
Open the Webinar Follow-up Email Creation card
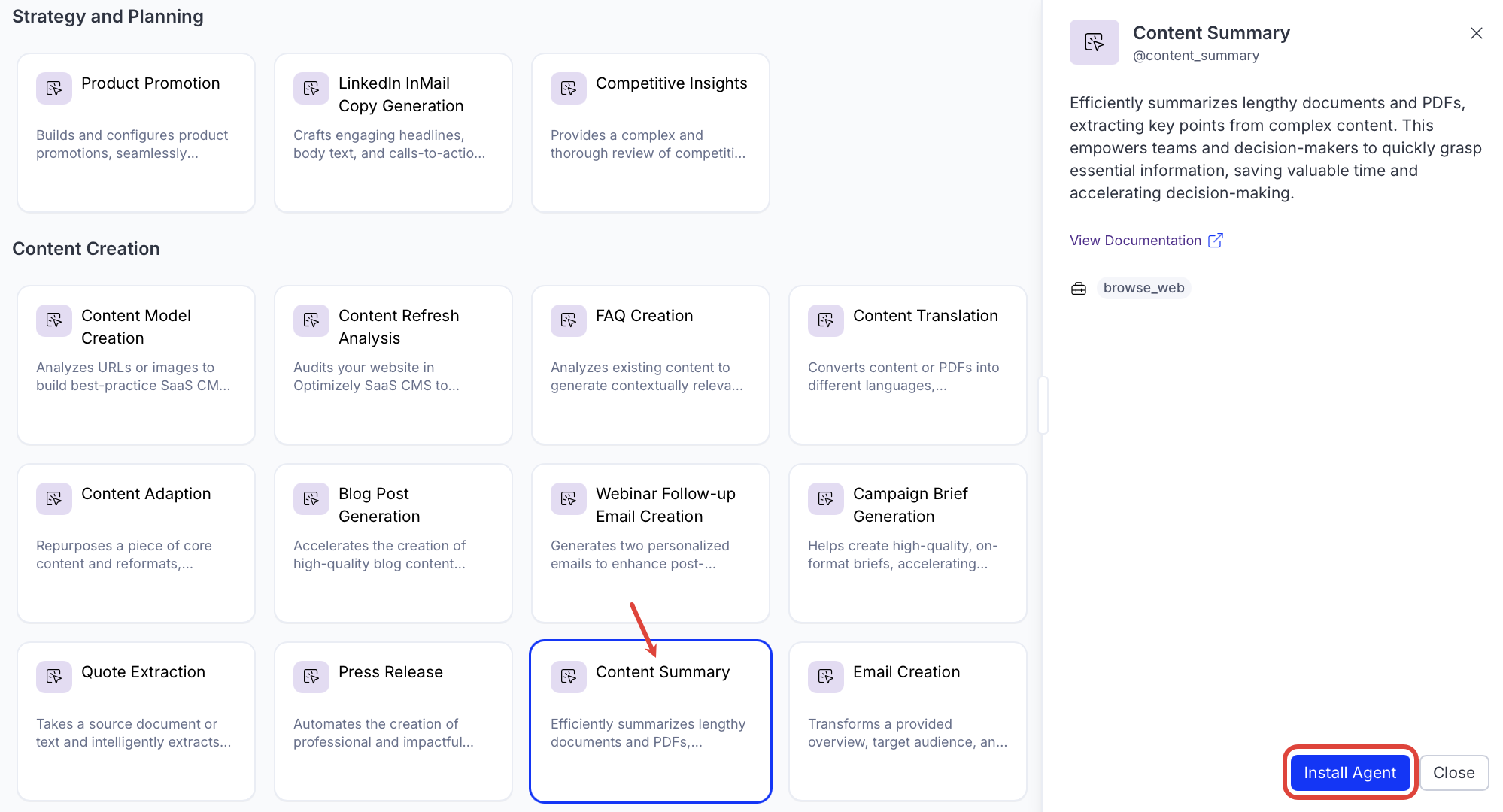pyautogui.click(x=651, y=543)
